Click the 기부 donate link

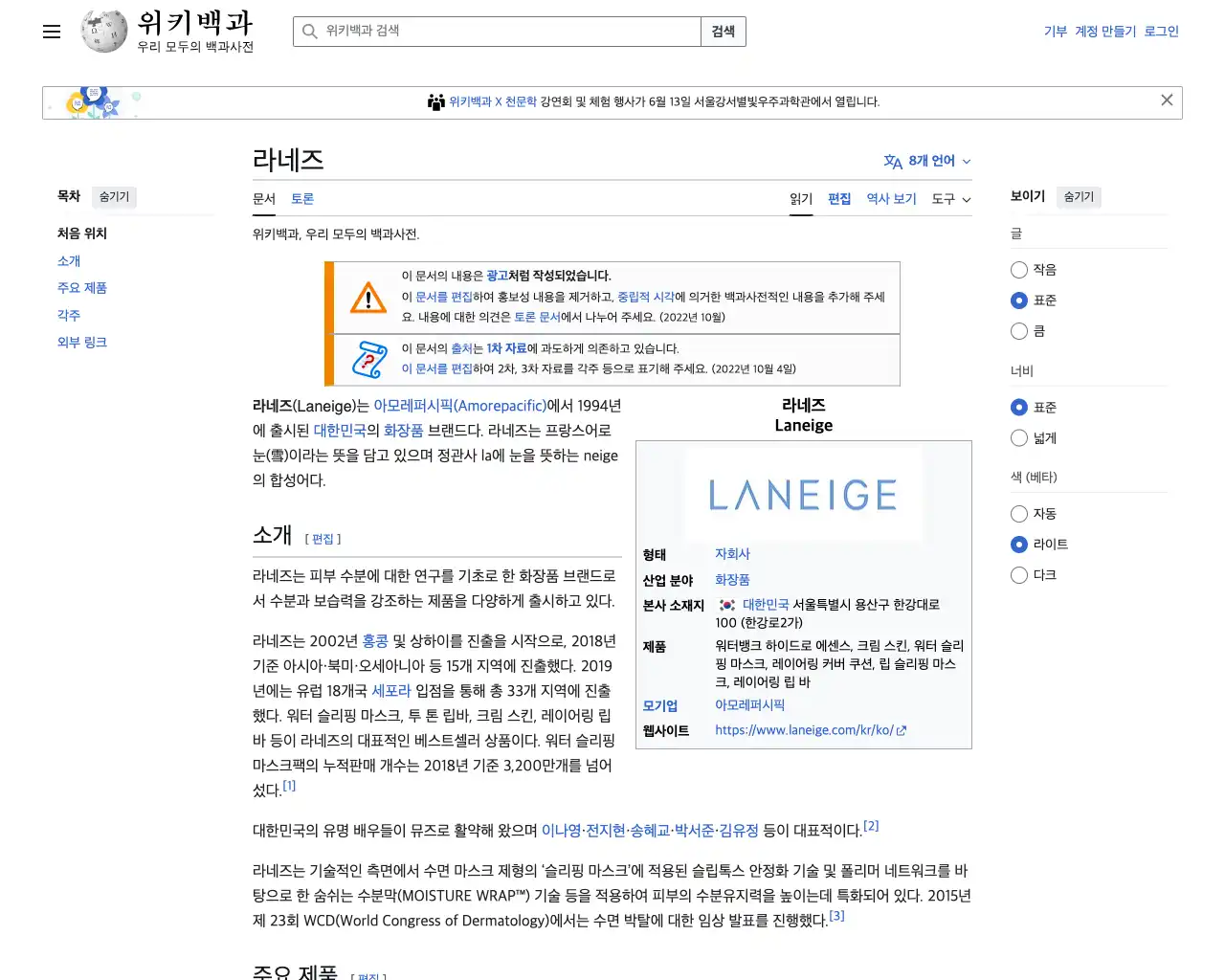1056,32
